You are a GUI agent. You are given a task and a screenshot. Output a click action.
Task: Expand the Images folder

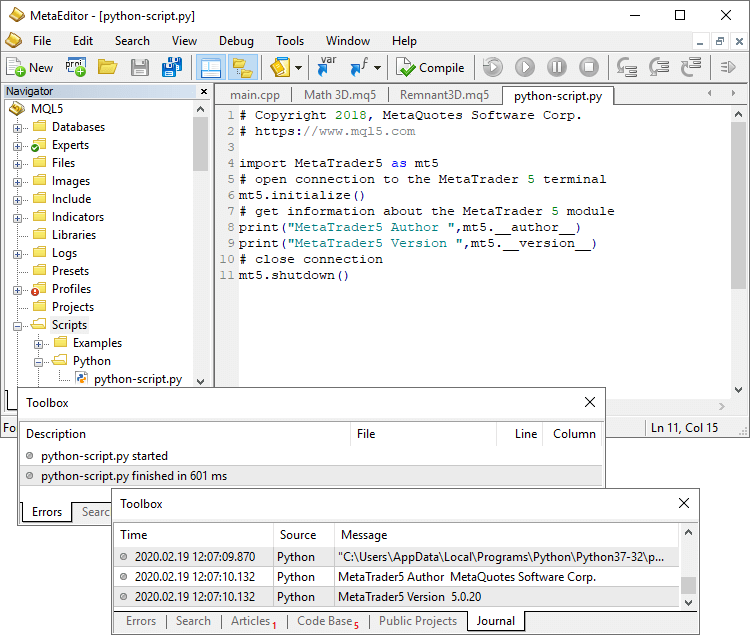[17, 182]
